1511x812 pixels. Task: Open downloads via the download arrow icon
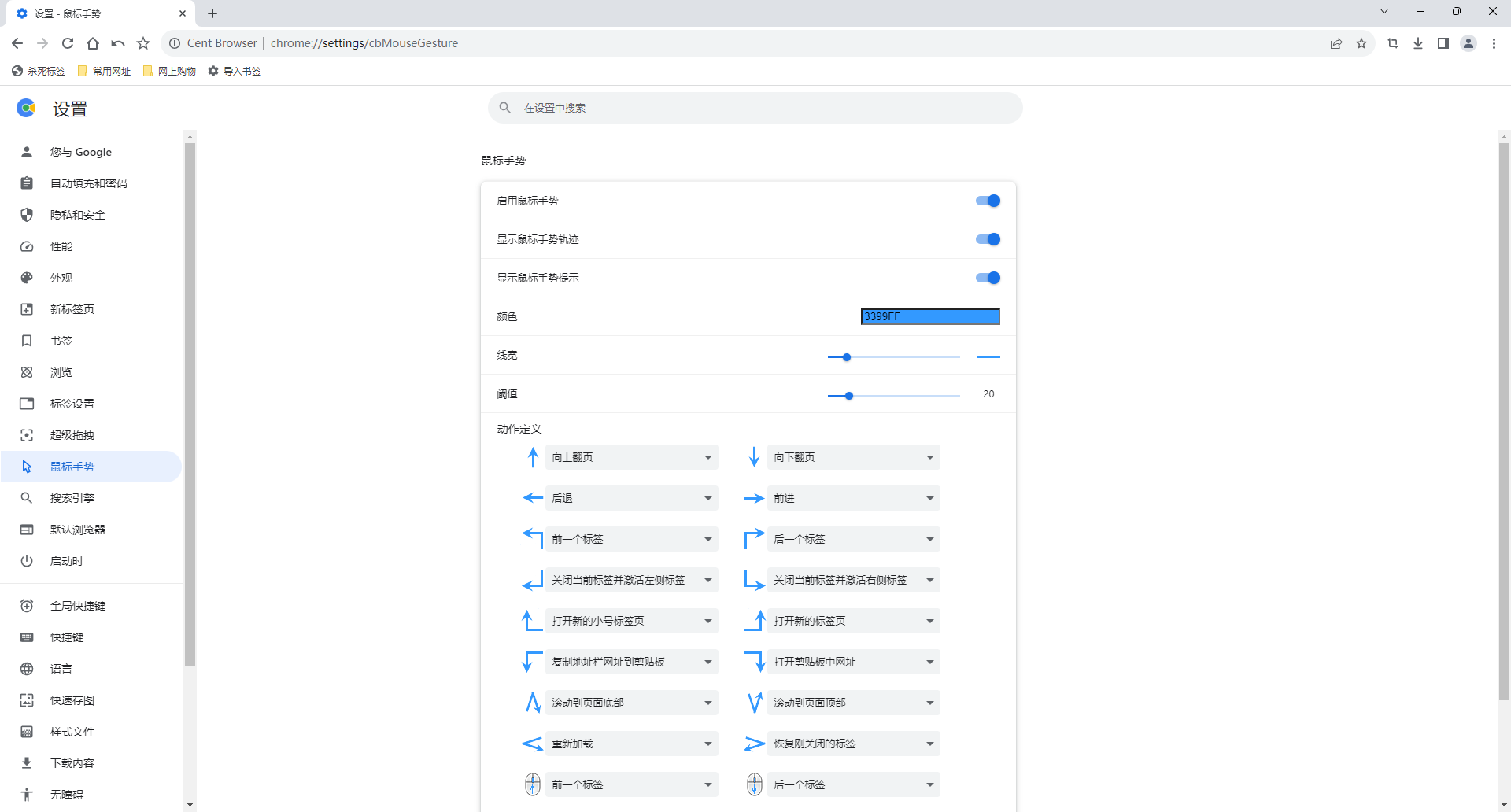coord(1418,43)
